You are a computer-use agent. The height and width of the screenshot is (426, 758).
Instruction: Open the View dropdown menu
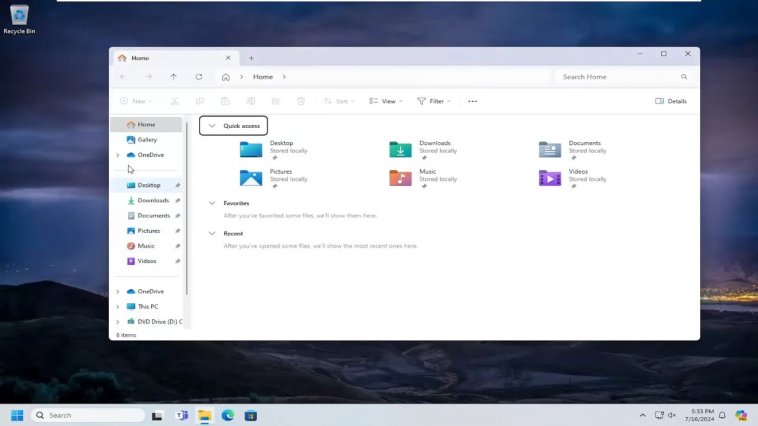pos(385,101)
